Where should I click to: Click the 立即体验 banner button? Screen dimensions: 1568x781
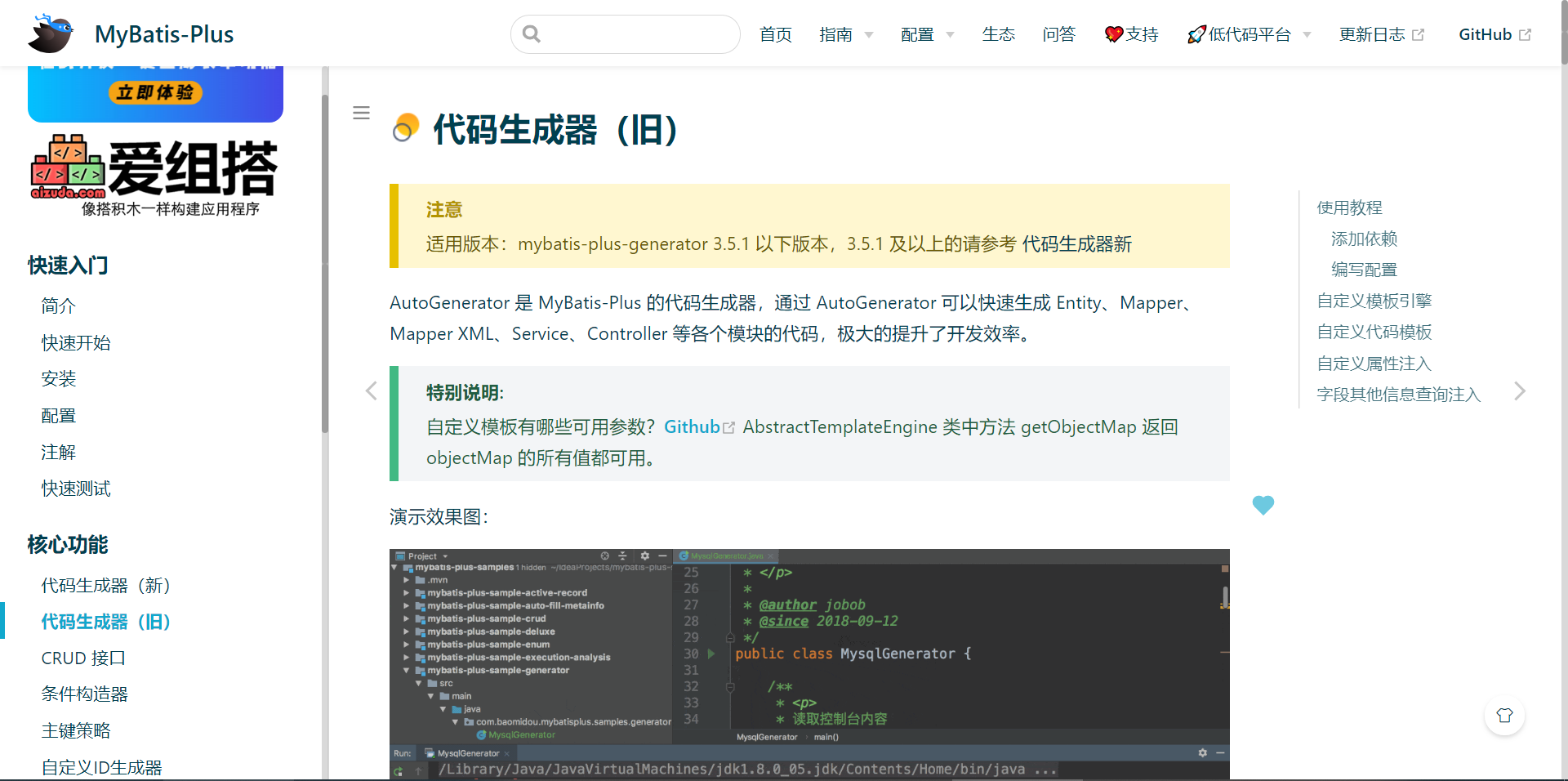(x=155, y=92)
